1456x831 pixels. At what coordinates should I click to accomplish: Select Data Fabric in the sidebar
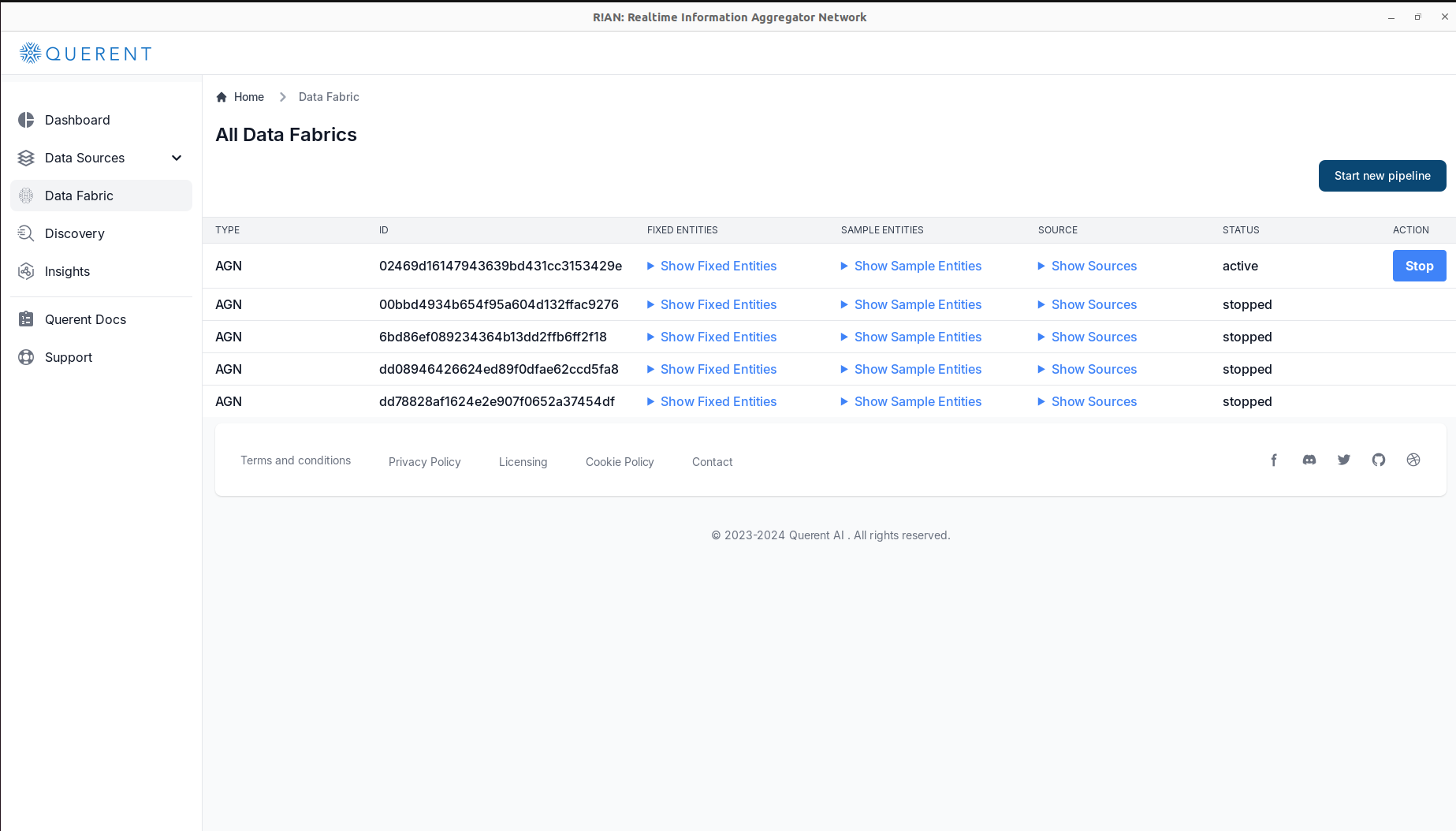(101, 196)
